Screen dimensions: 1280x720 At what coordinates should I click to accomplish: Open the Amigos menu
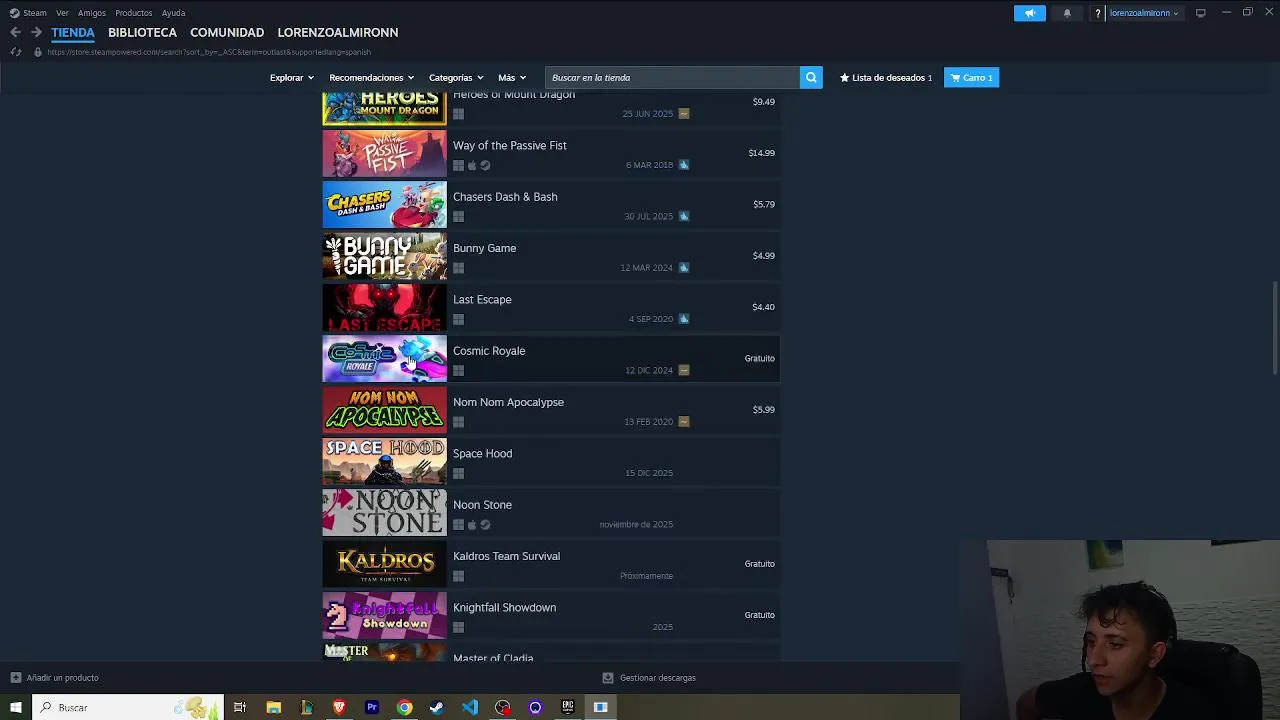coord(92,13)
